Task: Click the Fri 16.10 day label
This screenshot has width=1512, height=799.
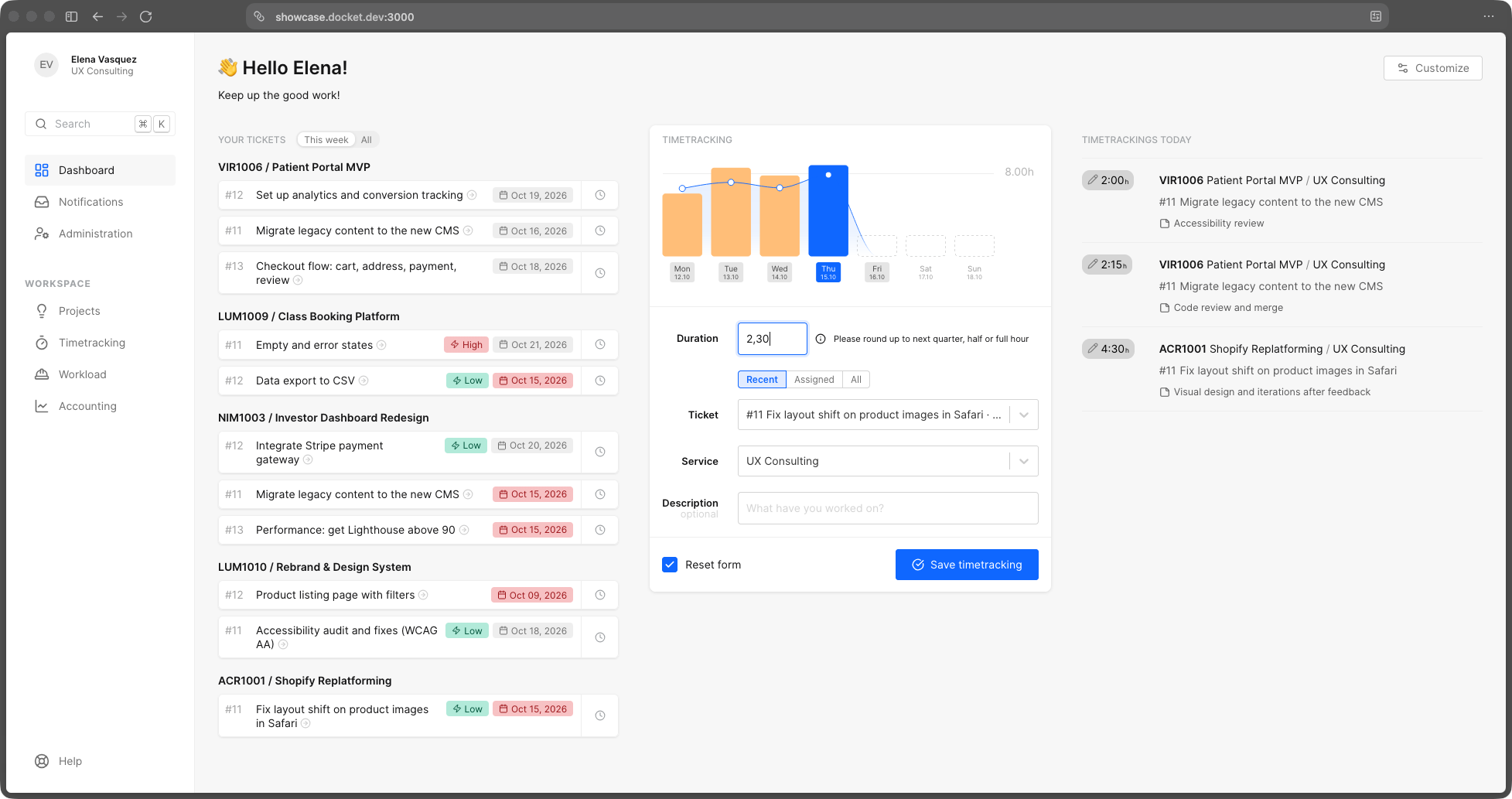Action: (877, 272)
